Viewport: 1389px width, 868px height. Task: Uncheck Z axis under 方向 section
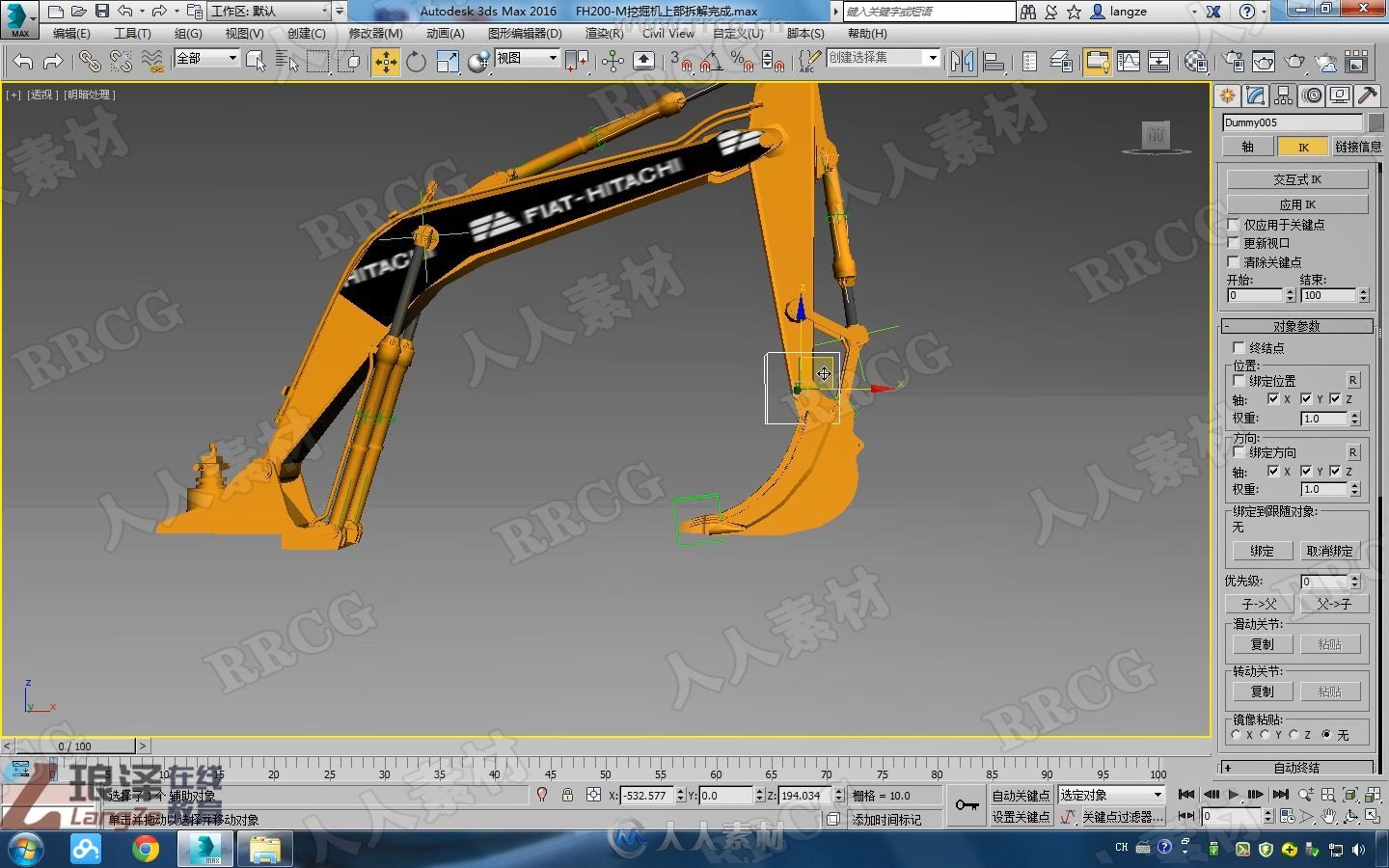coord(1335,471)
